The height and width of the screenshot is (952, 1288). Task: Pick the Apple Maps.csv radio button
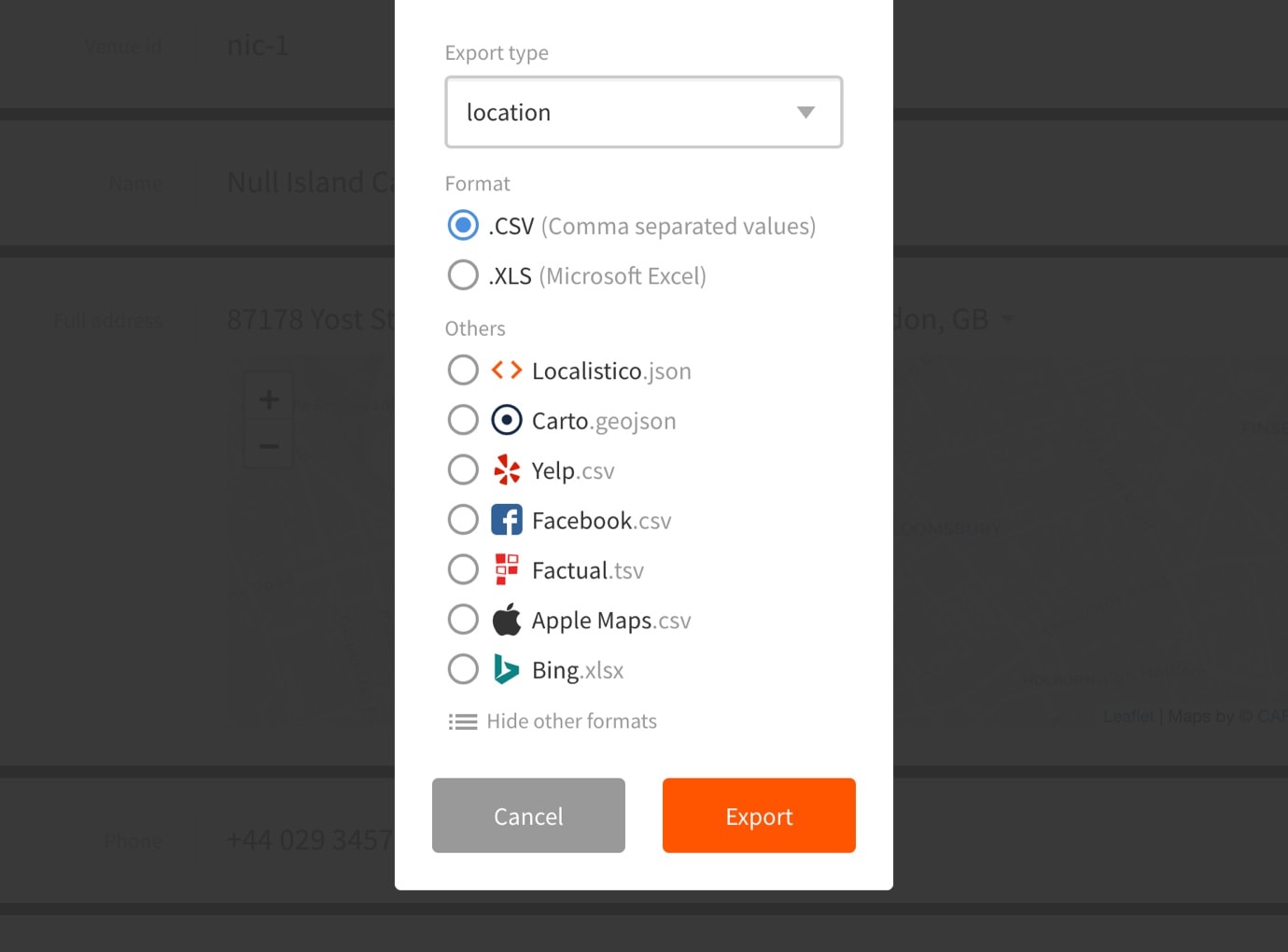coord(463,620)
